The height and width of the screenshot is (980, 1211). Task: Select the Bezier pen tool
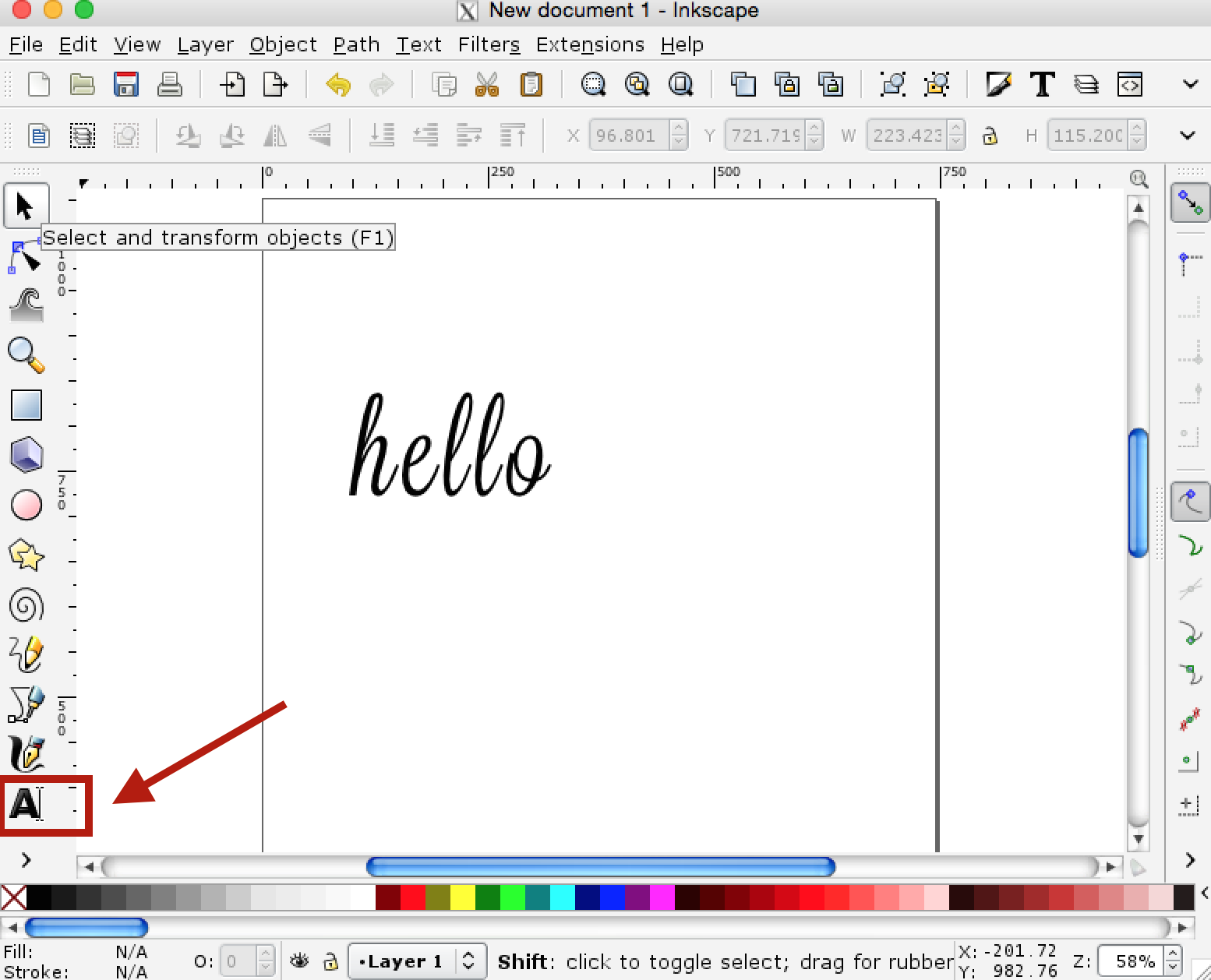click(x=26, y=704)
